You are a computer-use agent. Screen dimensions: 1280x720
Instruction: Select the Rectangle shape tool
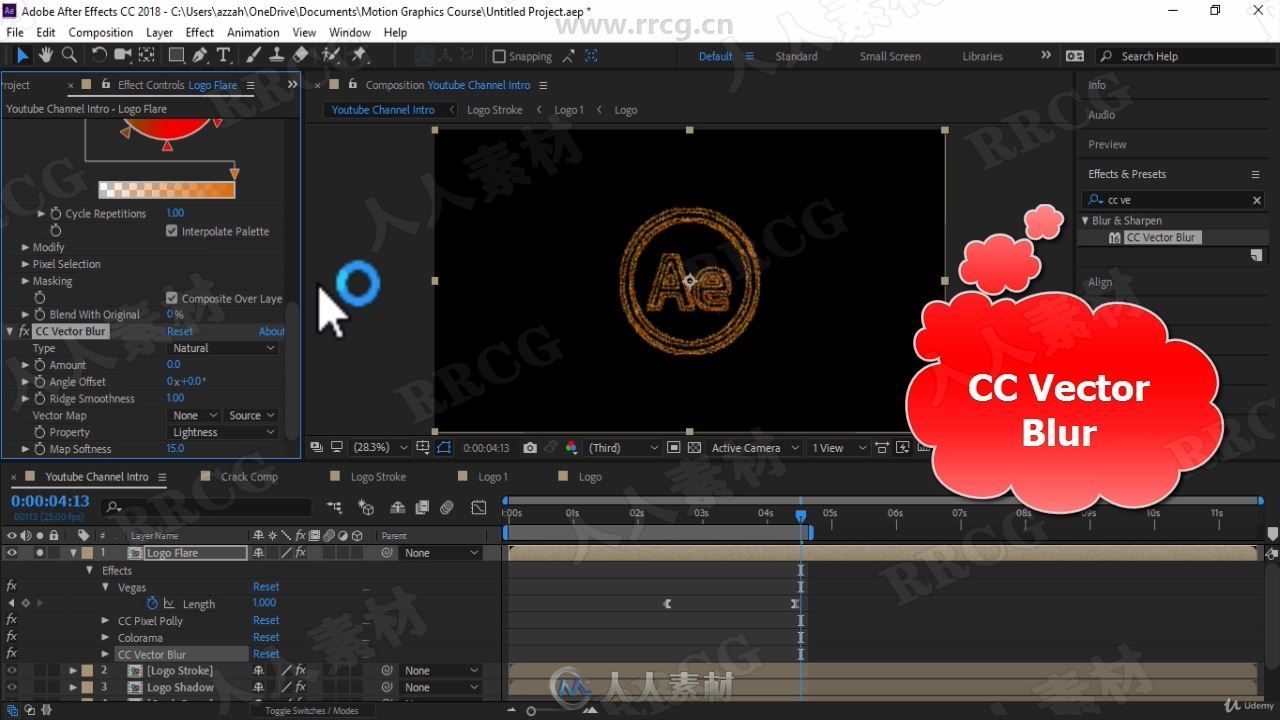tap(177, 56)
